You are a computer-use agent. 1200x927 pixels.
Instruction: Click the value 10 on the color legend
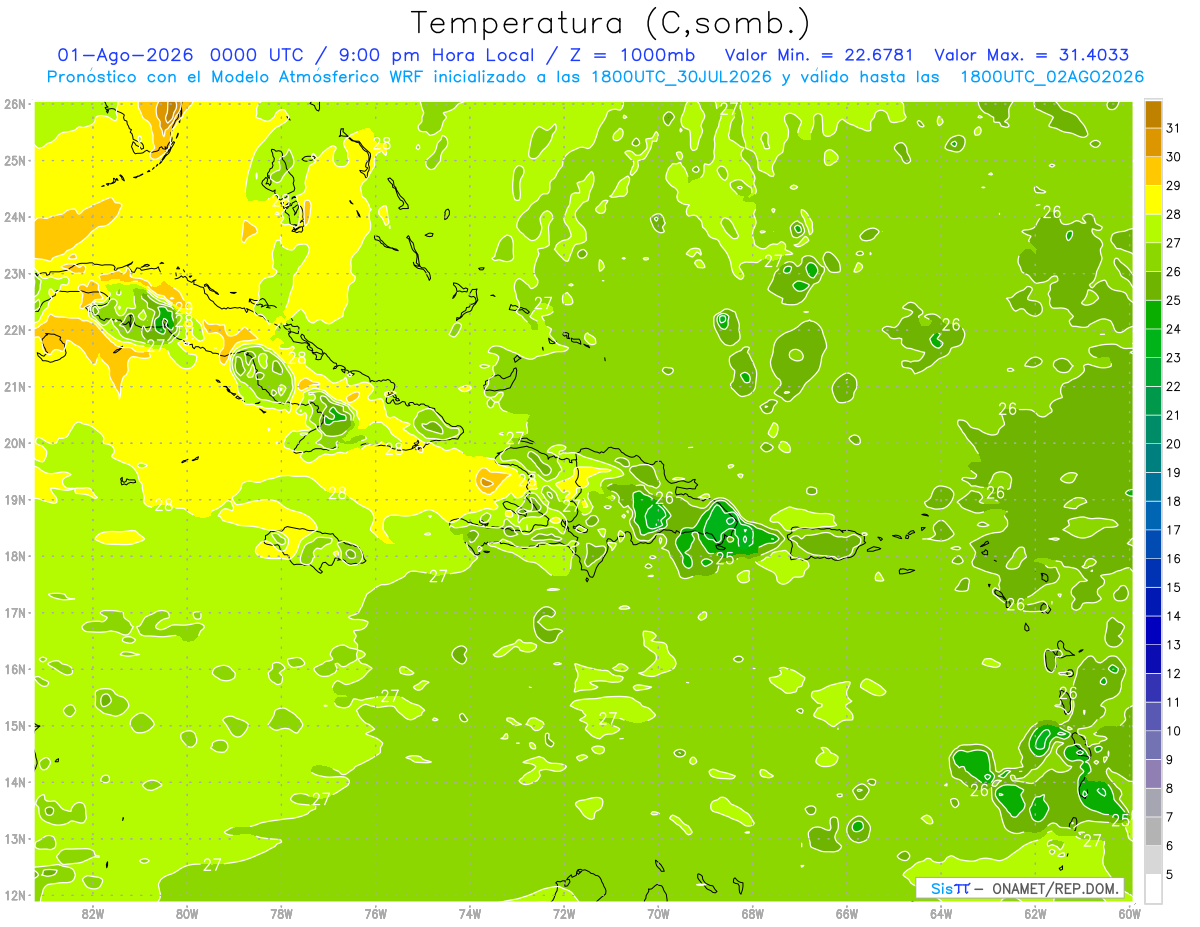1174,731
